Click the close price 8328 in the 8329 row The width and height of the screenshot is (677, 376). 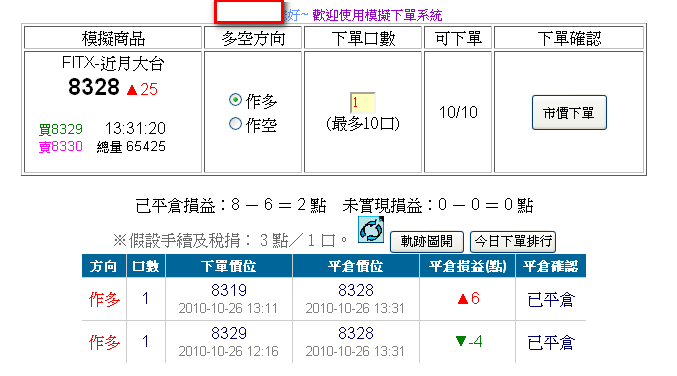[x=356, y=333]
